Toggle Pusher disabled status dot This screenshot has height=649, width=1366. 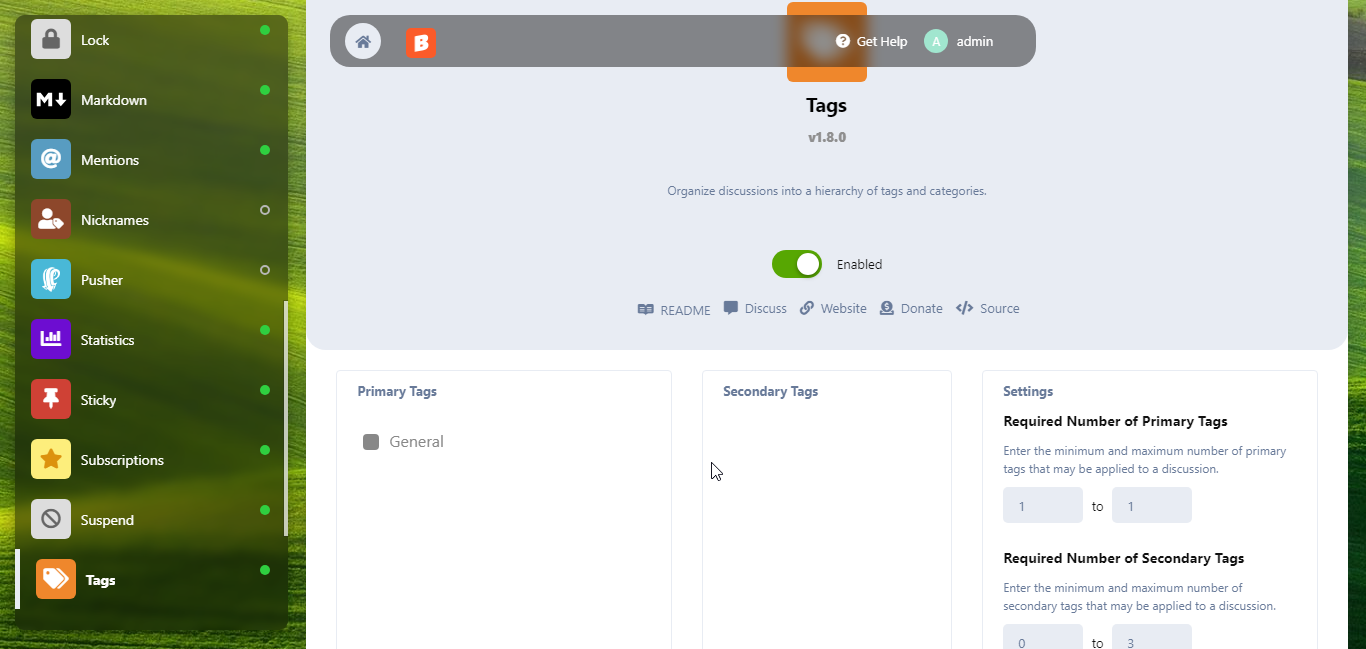click(x=265, y=270)
